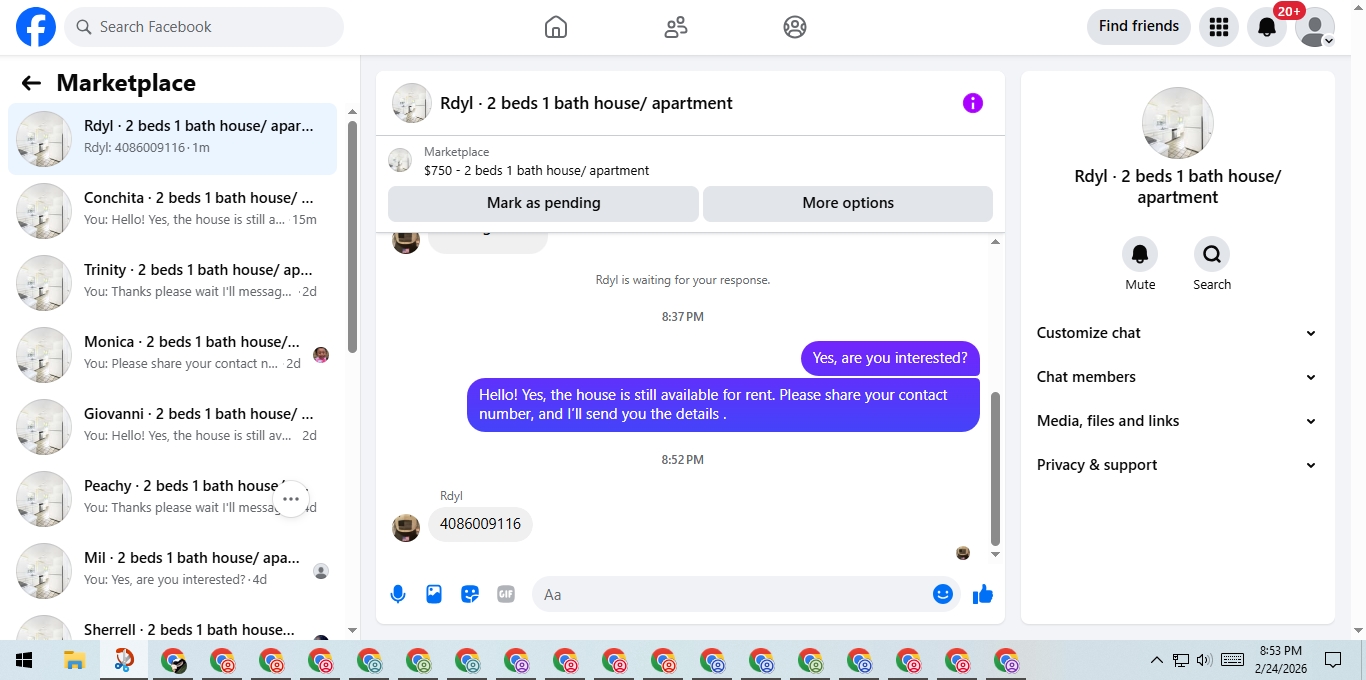Image resolution: width=1366 pixels, height=680 pixels.
Task: Attach a photo using the image icon
Action: 434,594
